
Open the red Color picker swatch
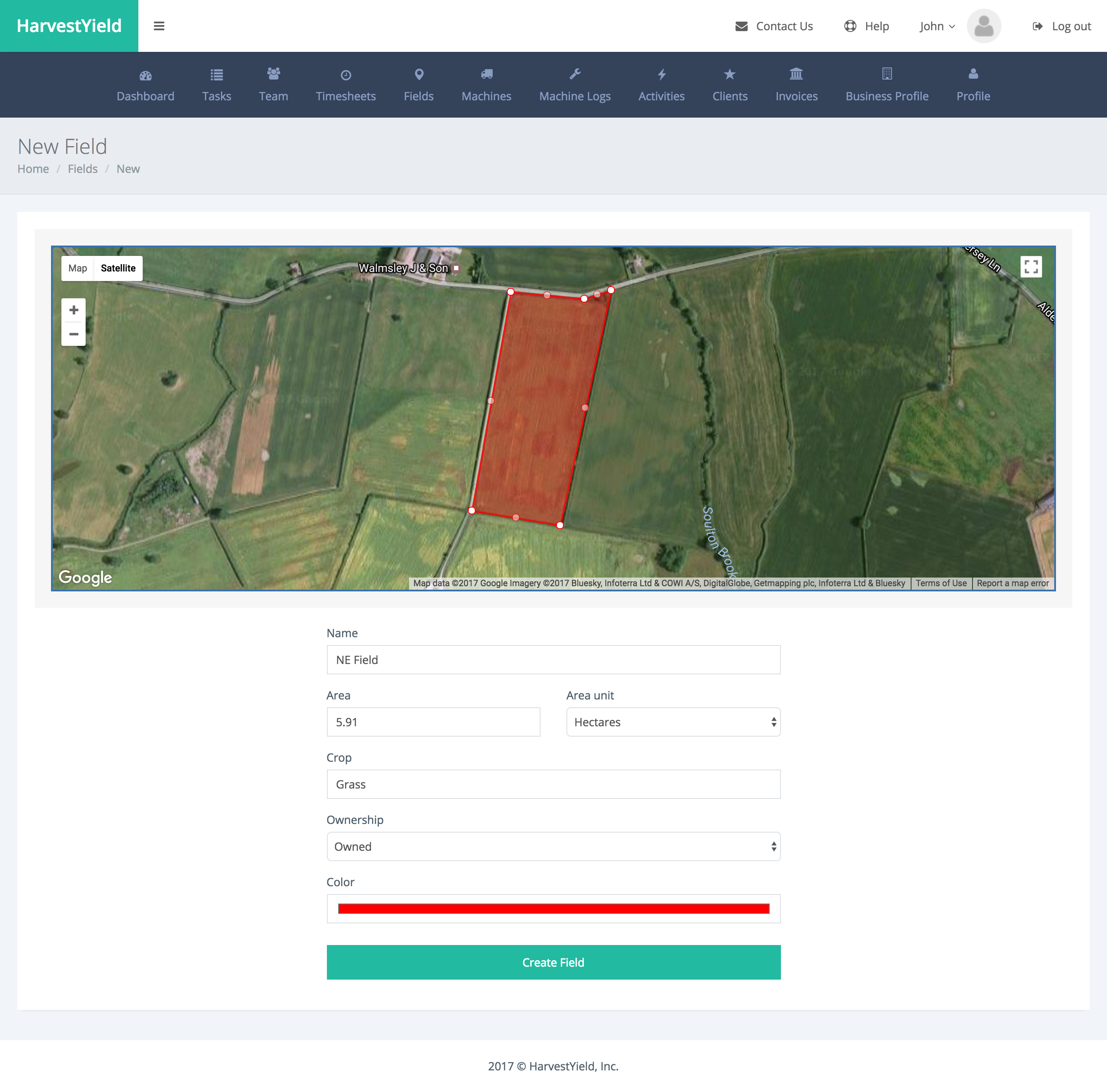[553, 909]
